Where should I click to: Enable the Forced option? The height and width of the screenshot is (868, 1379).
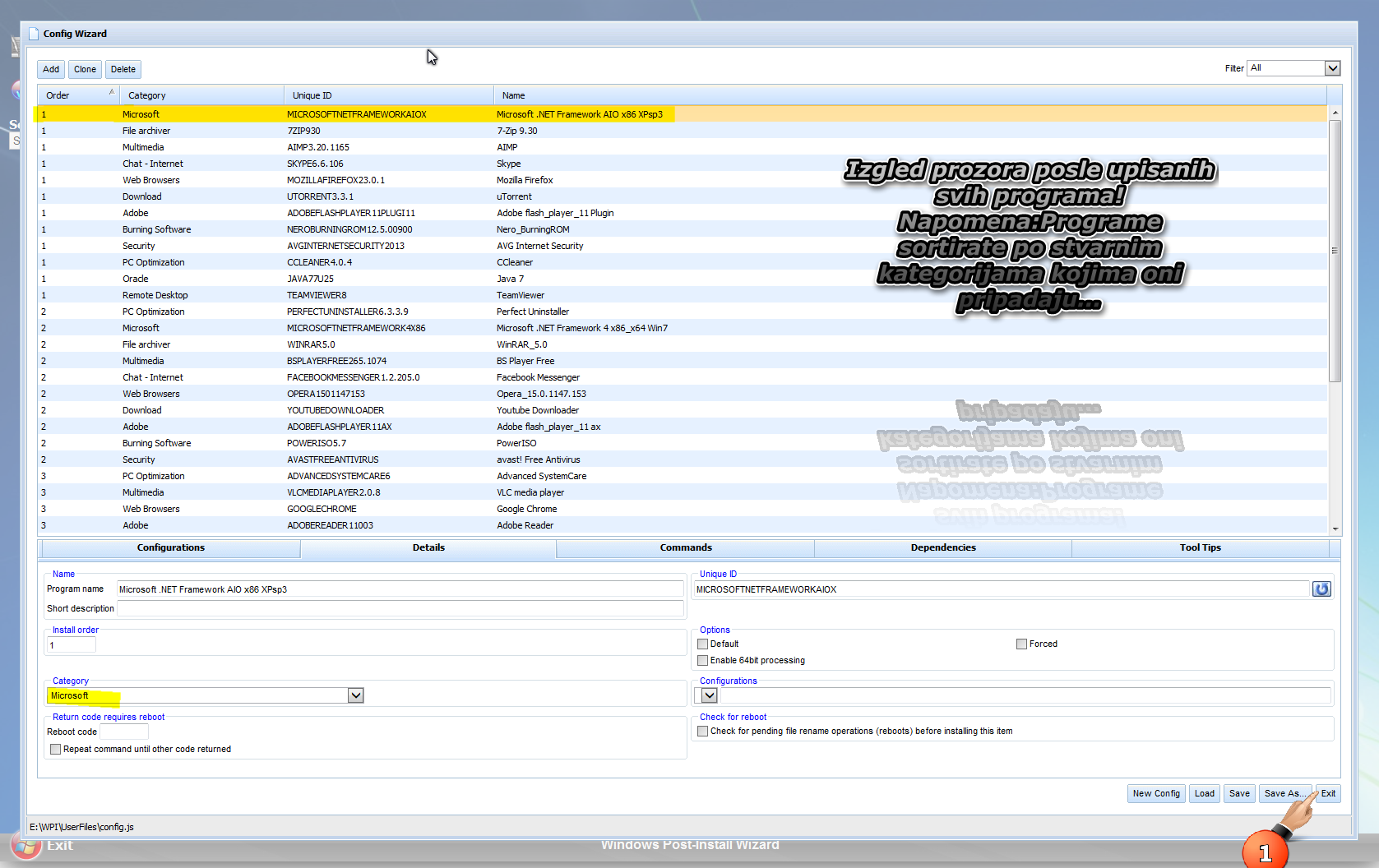[x=1022, y=644]
